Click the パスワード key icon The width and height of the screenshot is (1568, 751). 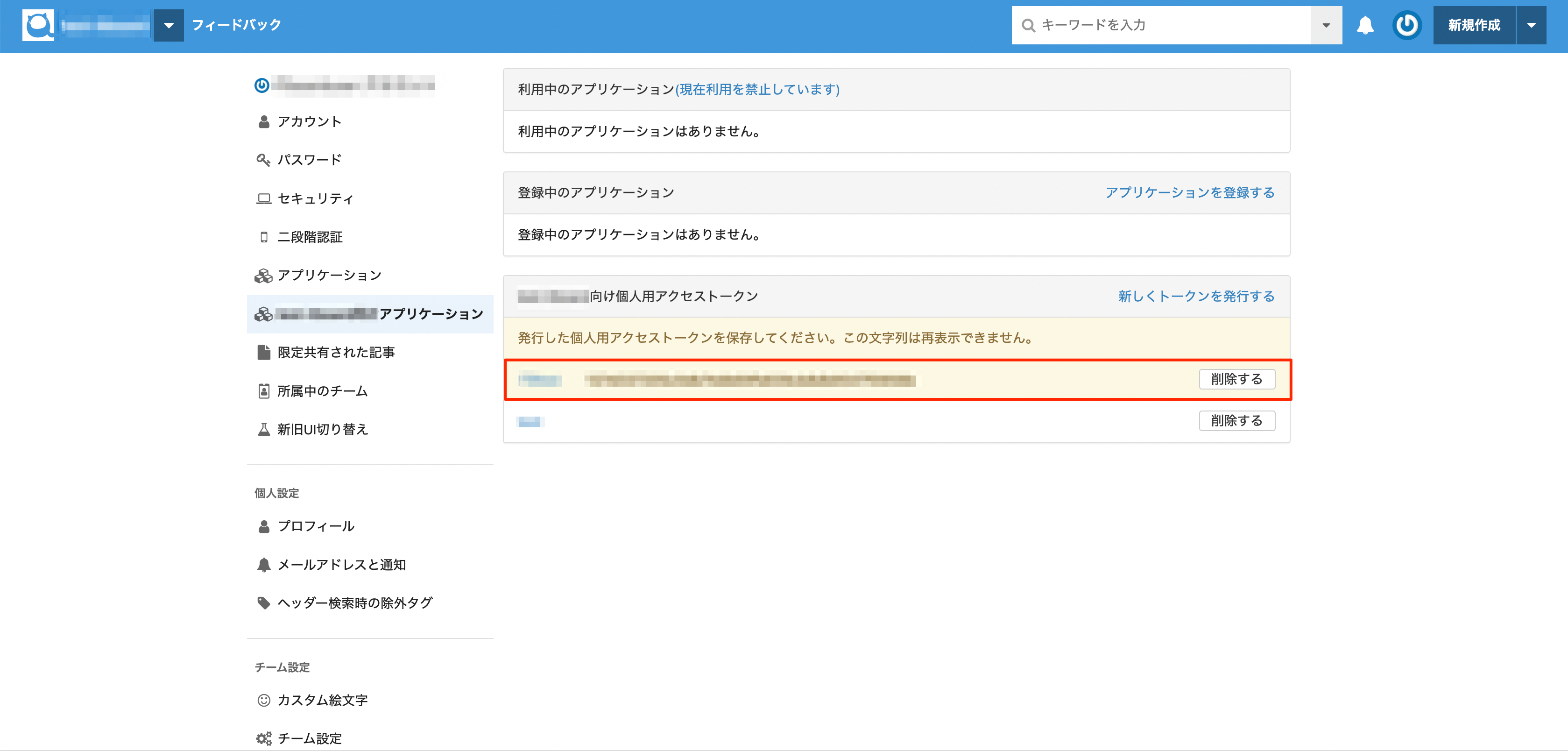point(263,160)
